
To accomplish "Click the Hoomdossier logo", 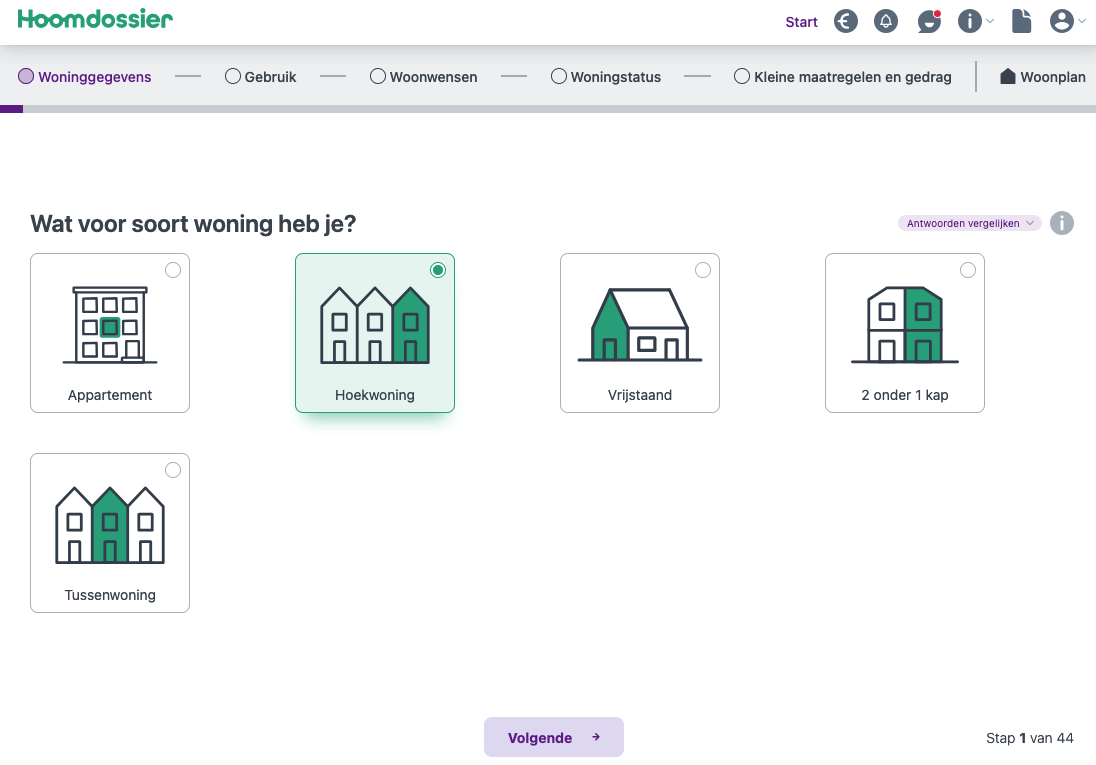I will pos(95,19).
